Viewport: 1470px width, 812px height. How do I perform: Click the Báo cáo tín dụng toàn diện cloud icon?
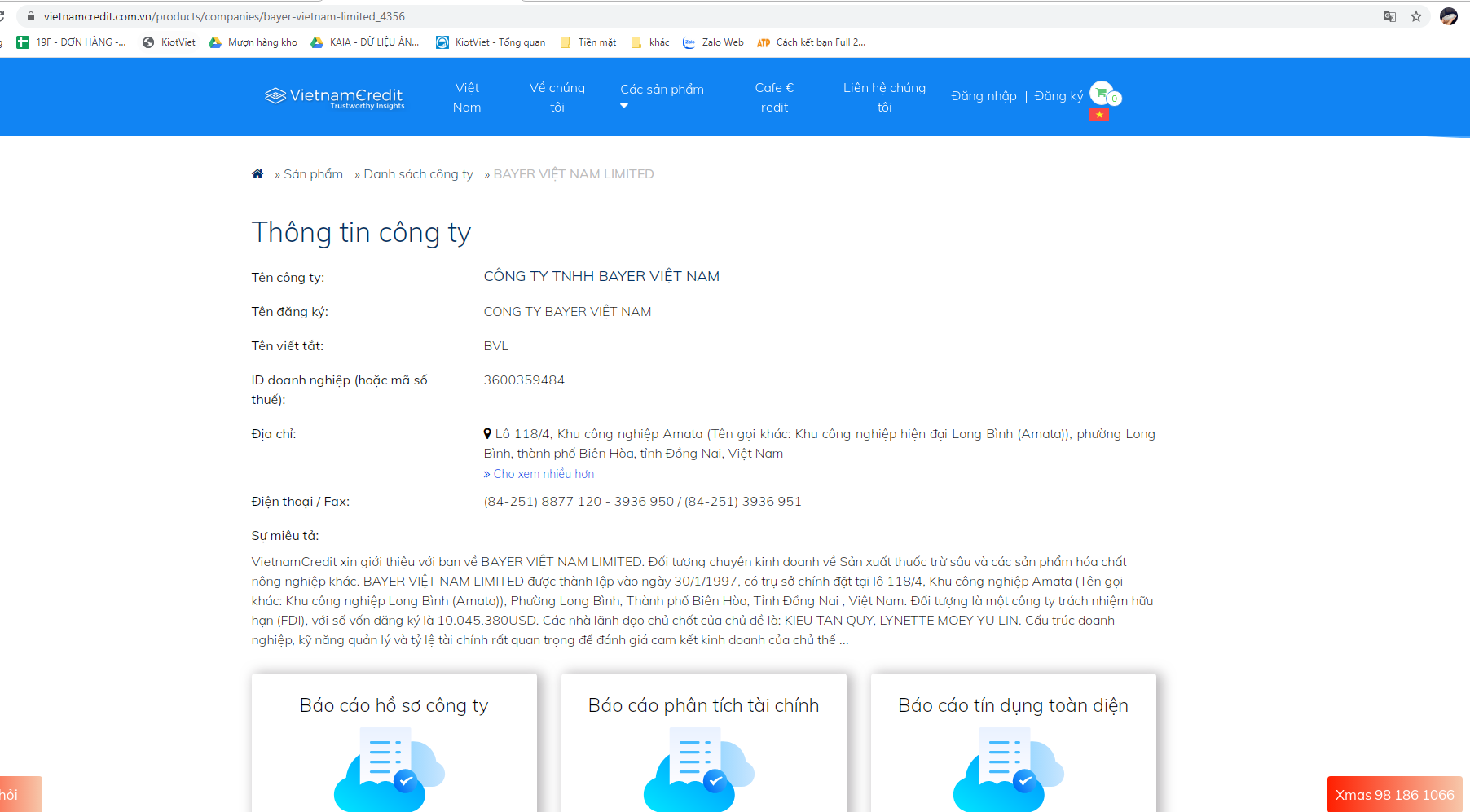1009,770
